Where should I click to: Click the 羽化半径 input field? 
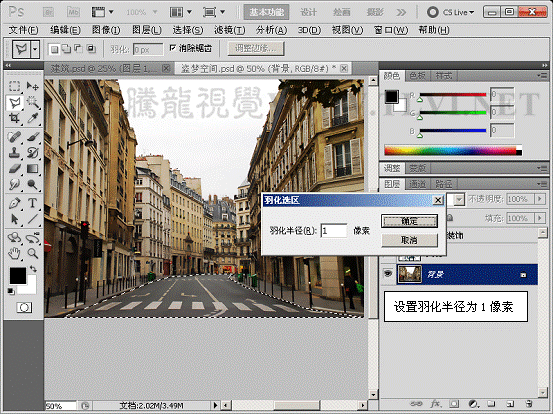334,231
